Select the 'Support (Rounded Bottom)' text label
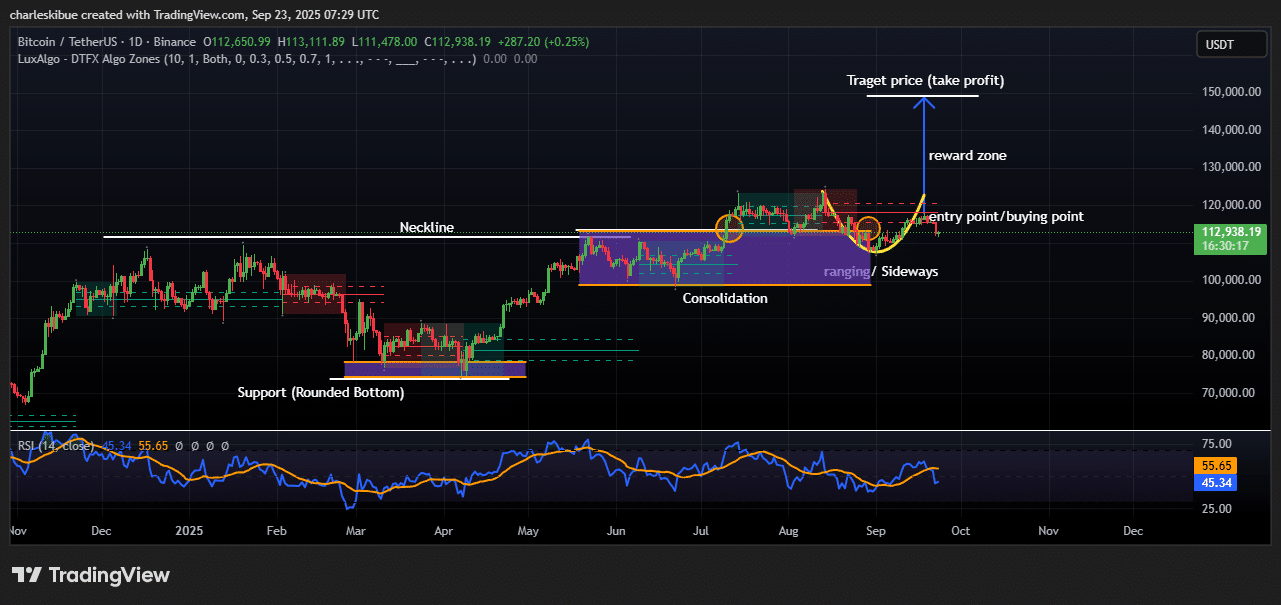The image size is (1281, 605). (x=321, y=393)
